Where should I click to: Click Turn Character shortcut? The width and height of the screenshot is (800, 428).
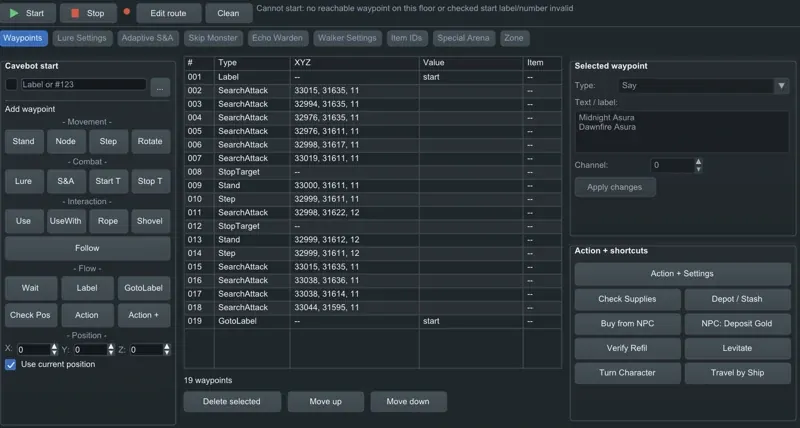click(x=628, y=373)
